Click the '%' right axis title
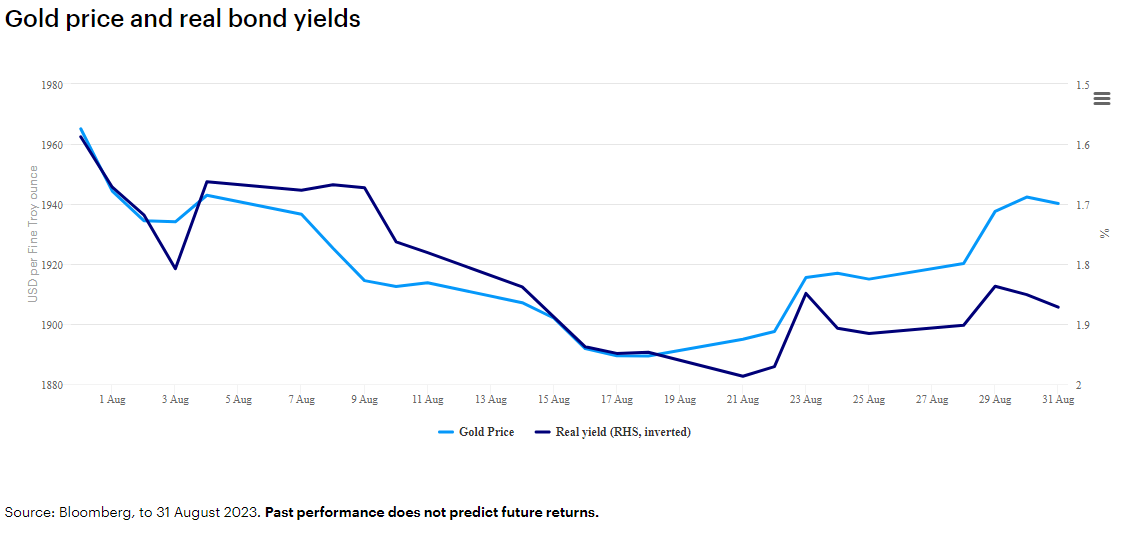 [x=1105, y=233]
